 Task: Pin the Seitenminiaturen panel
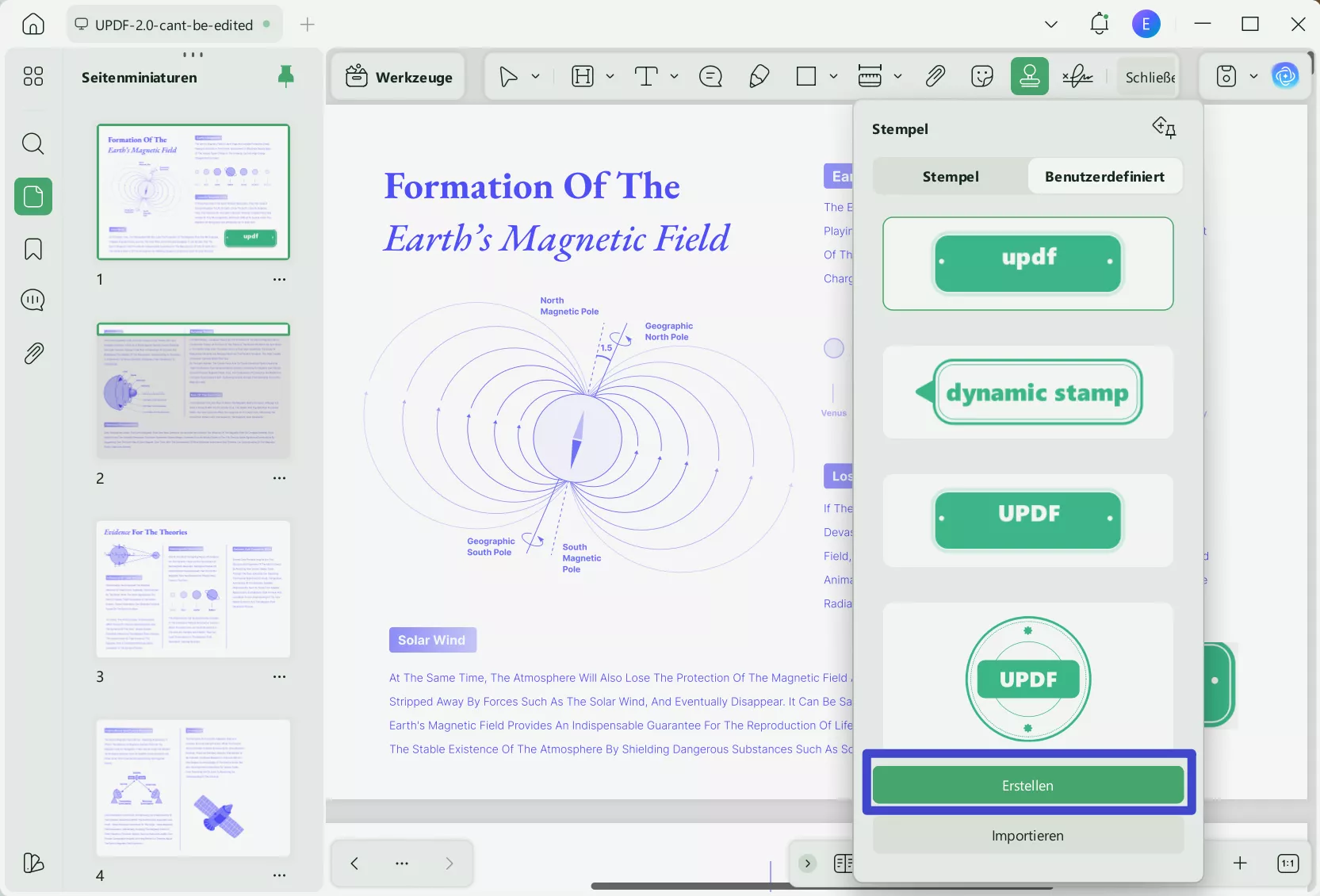coord(286,76)
